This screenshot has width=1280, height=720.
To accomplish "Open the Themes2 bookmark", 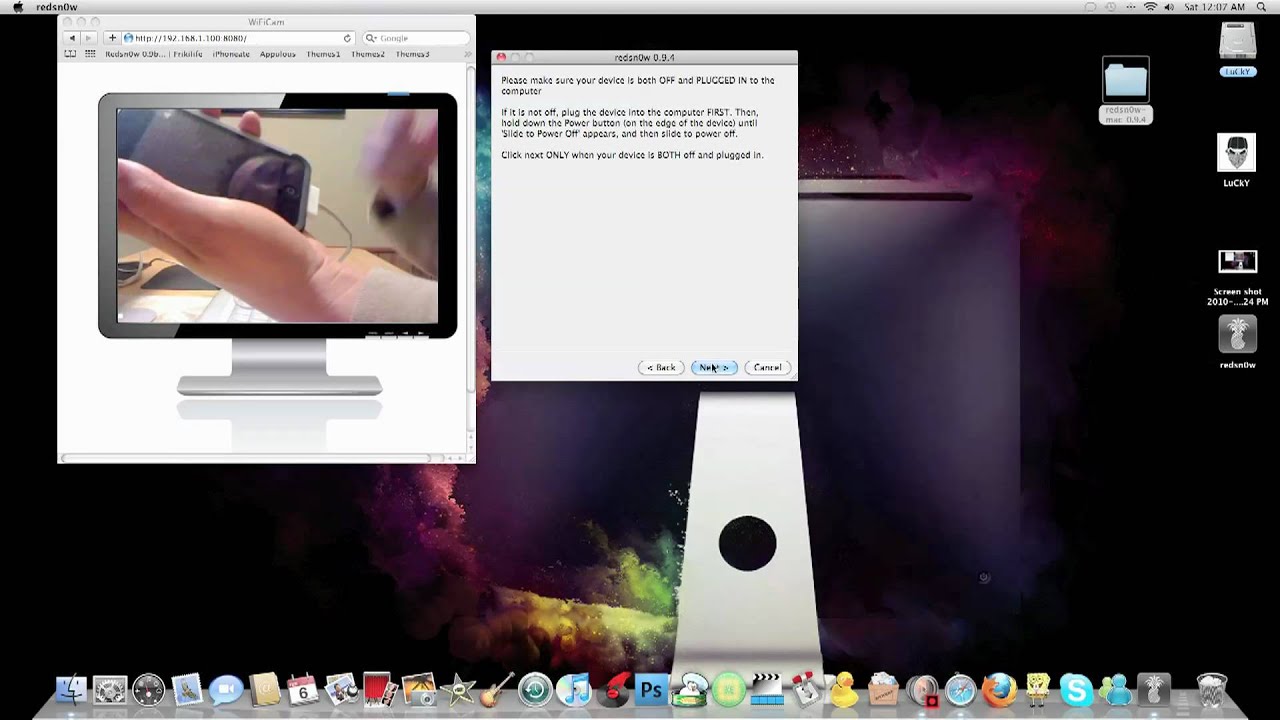I will [368, 54].
